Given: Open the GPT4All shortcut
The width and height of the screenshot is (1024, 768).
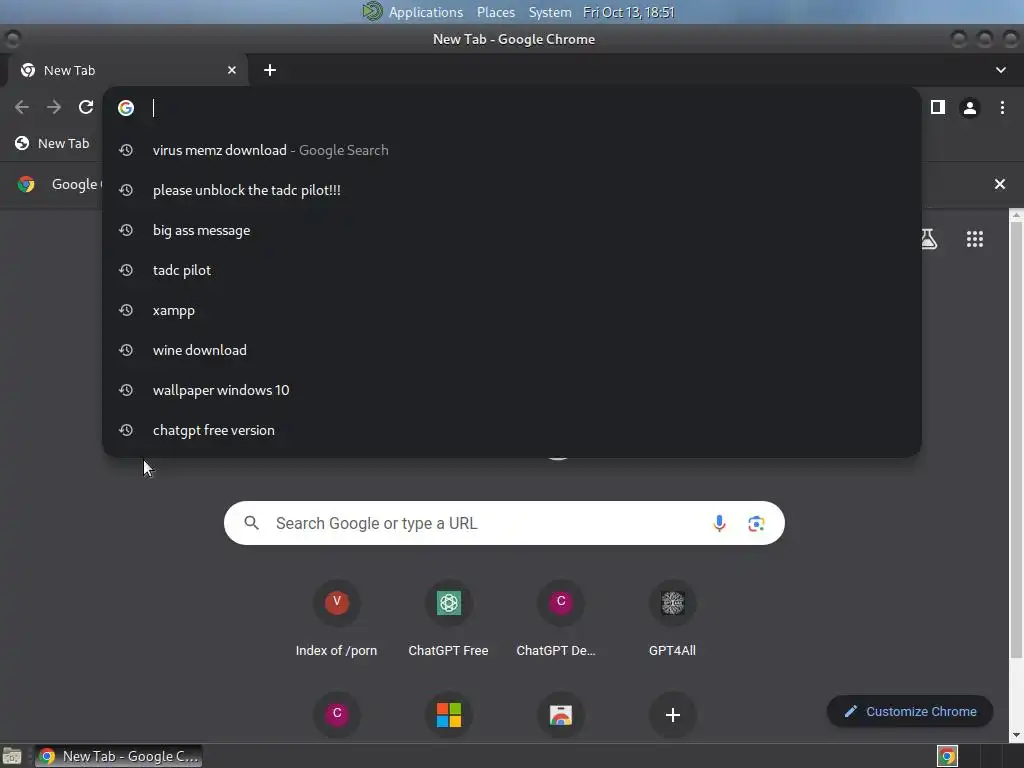Looking at the screenshot, I should tap(672, 619).
